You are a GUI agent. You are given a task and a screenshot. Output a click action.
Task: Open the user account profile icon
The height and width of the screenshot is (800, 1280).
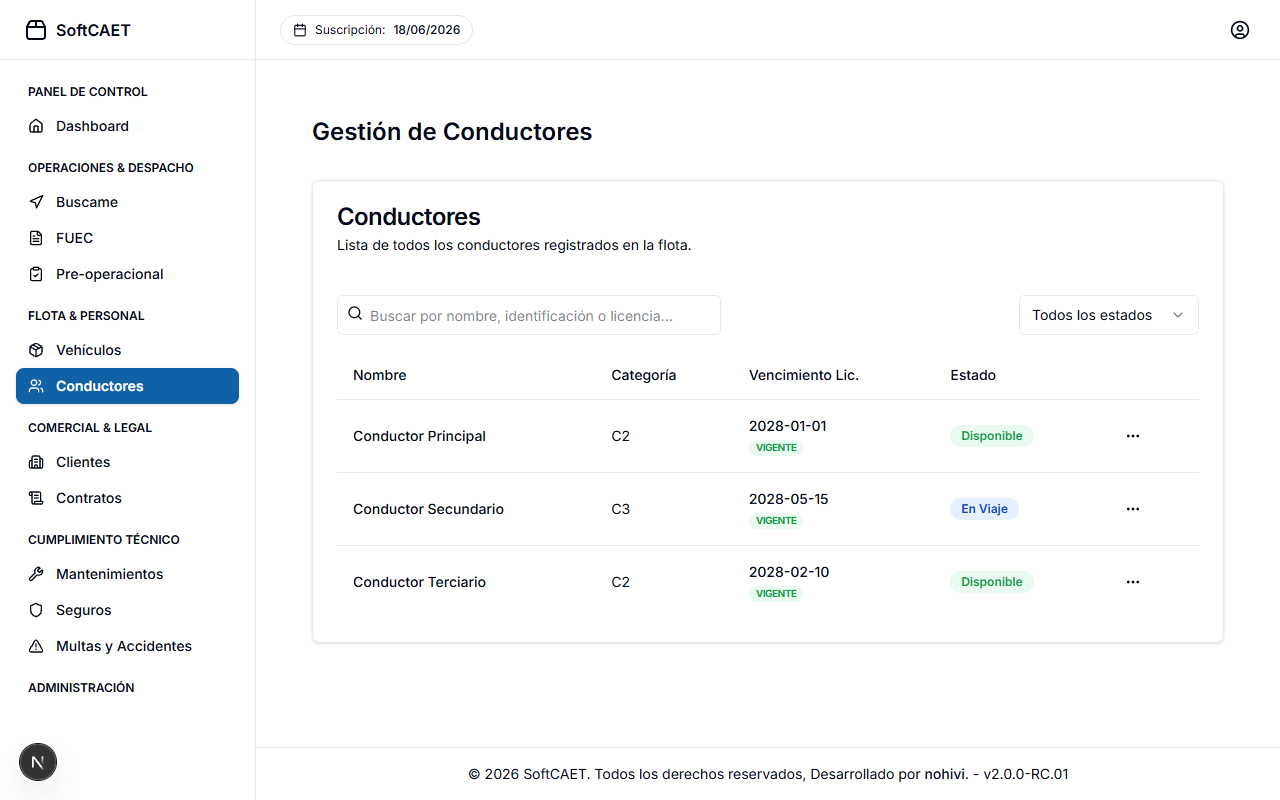click(1240, 30)
